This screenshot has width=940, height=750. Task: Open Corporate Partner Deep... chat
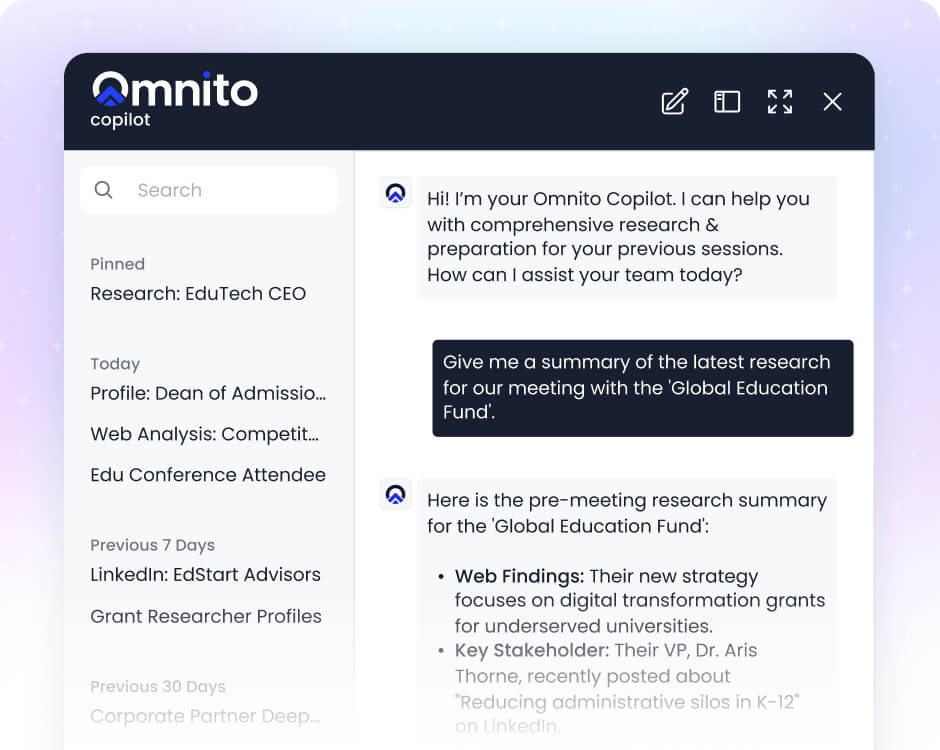point(206,716)
